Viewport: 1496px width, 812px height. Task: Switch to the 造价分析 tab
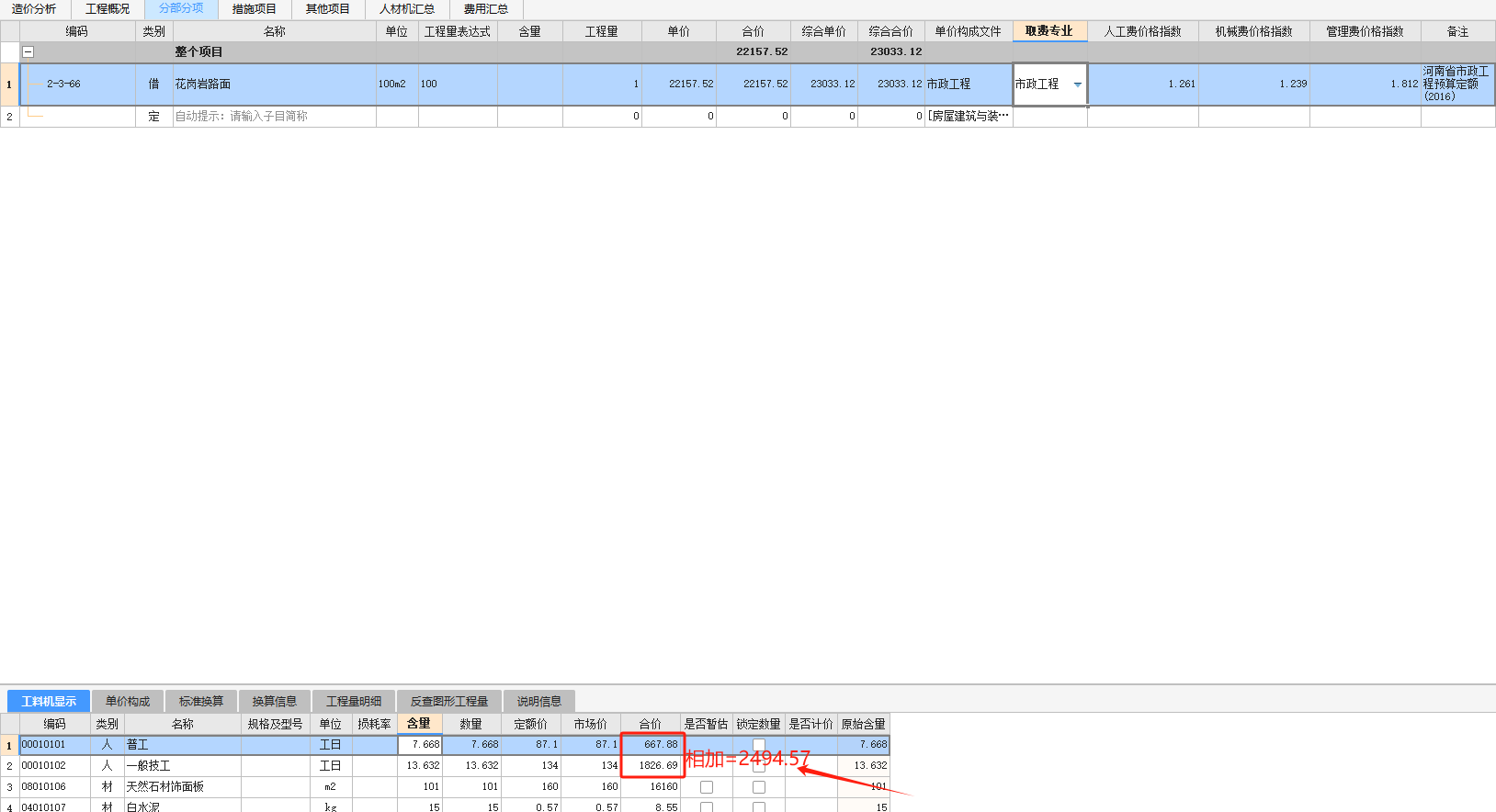34,9
